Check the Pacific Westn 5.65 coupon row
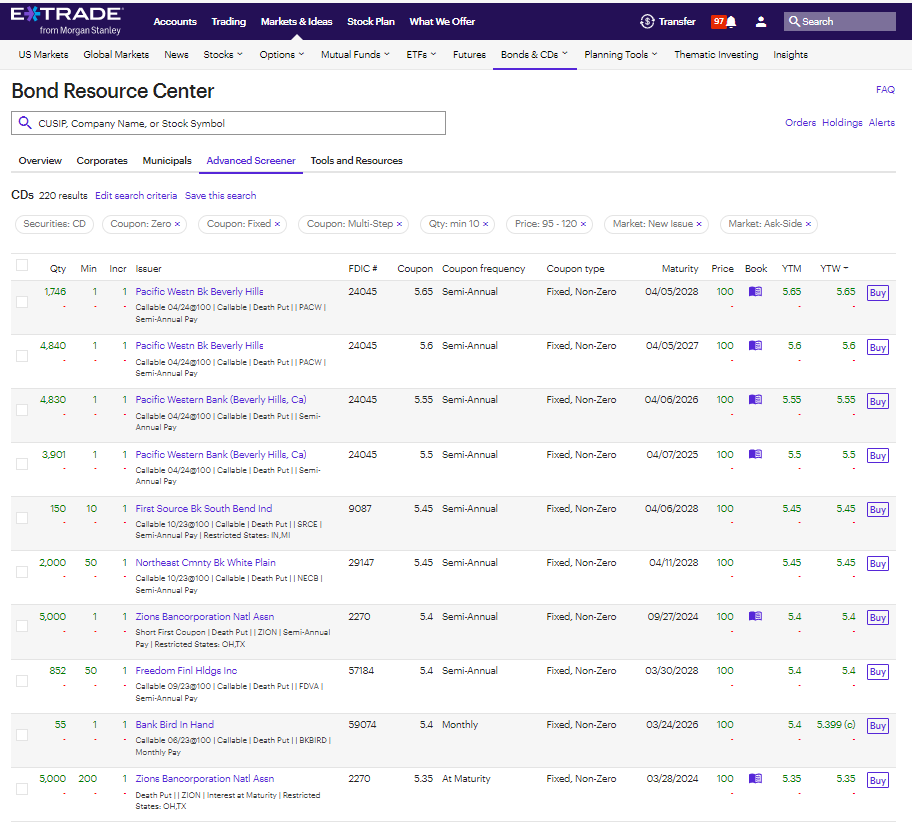912x825 pixels. 22,302
